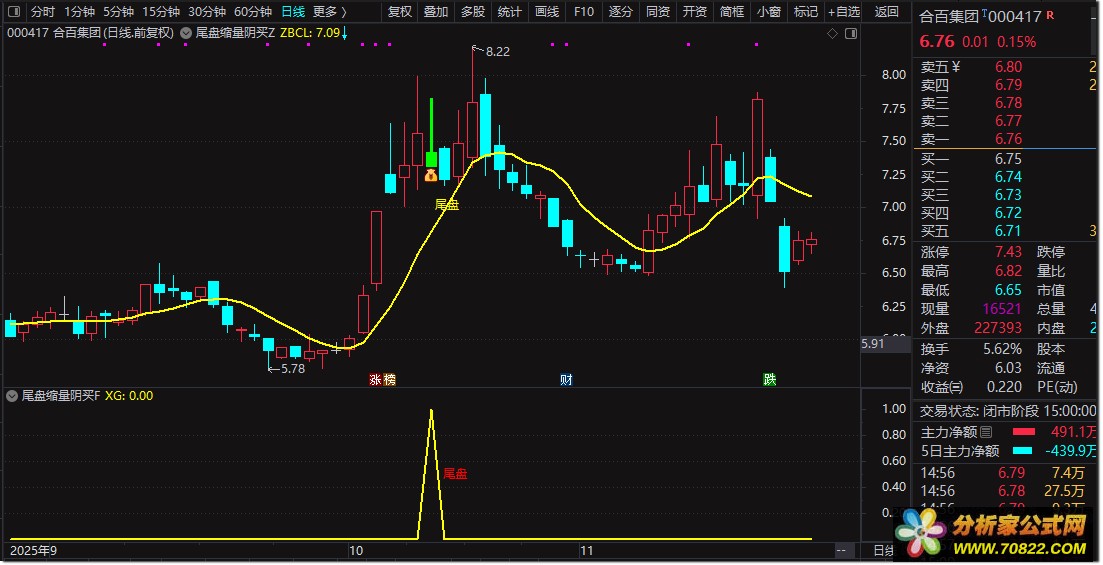Click the 5.78 low price label

click(x=293, y=369)
